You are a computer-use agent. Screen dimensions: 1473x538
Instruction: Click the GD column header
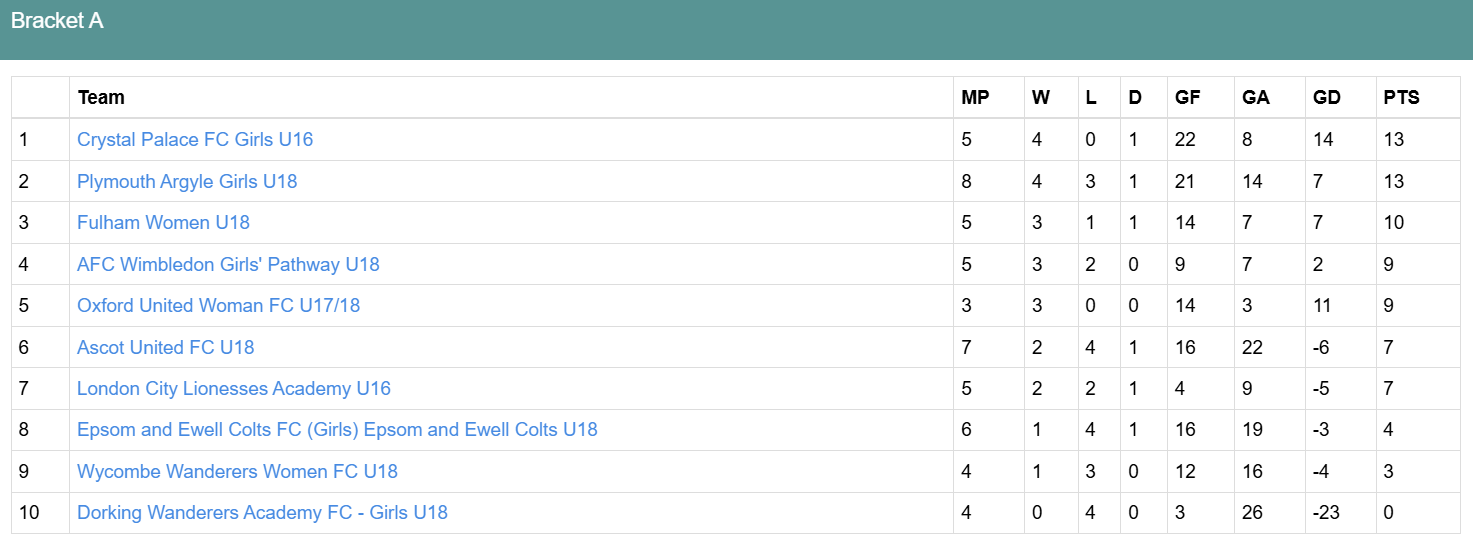tap(1327, 97)
